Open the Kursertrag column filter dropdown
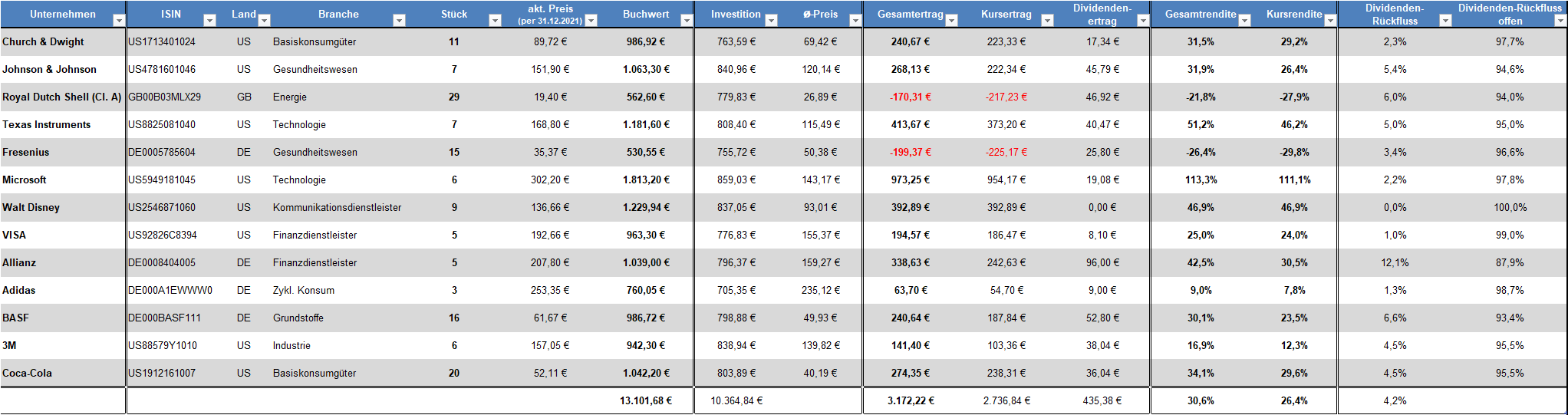The image size is (1568, 415). [1047, 21]
